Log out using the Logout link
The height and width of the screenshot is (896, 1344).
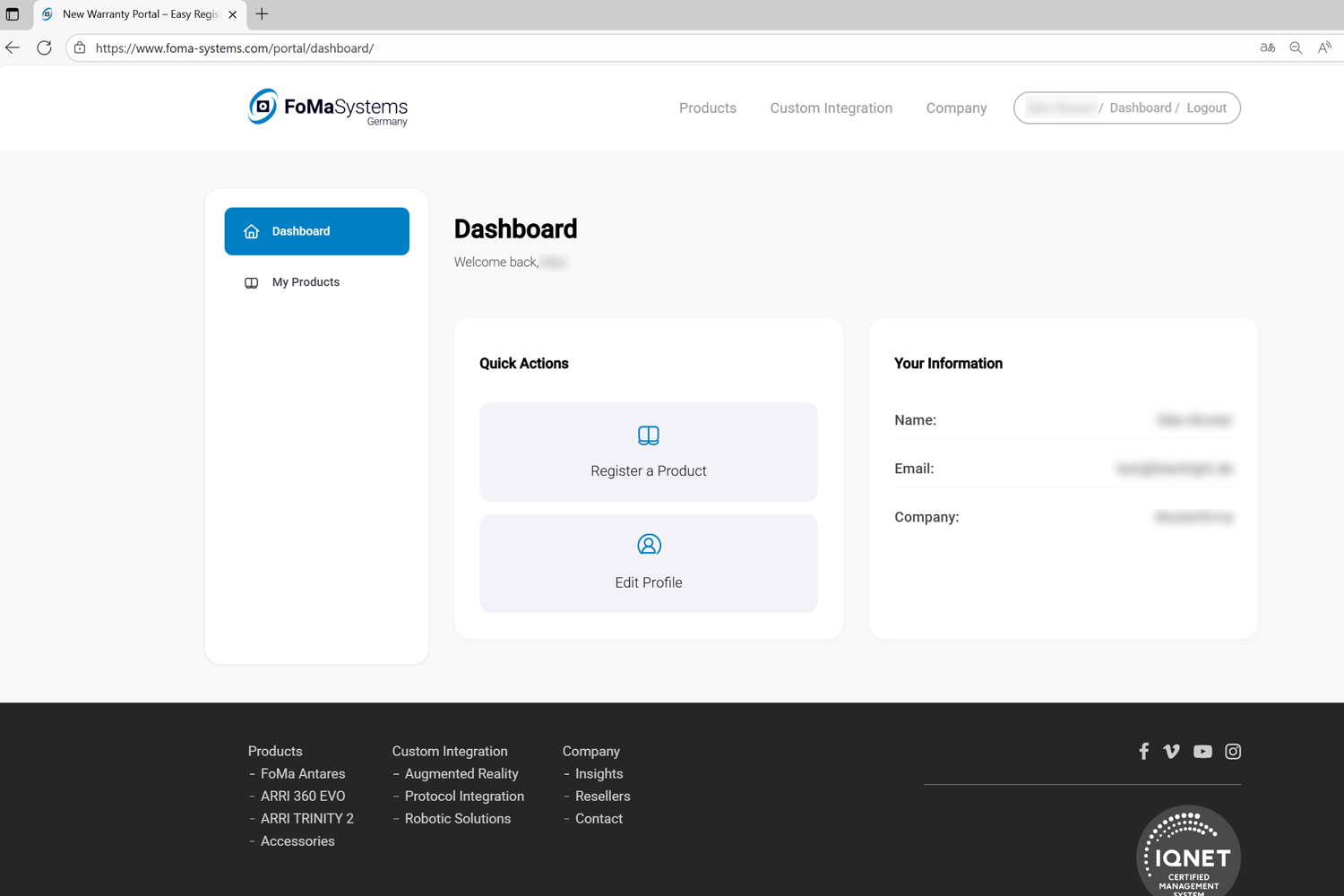pyautogui.click(x=1206, y=108)
